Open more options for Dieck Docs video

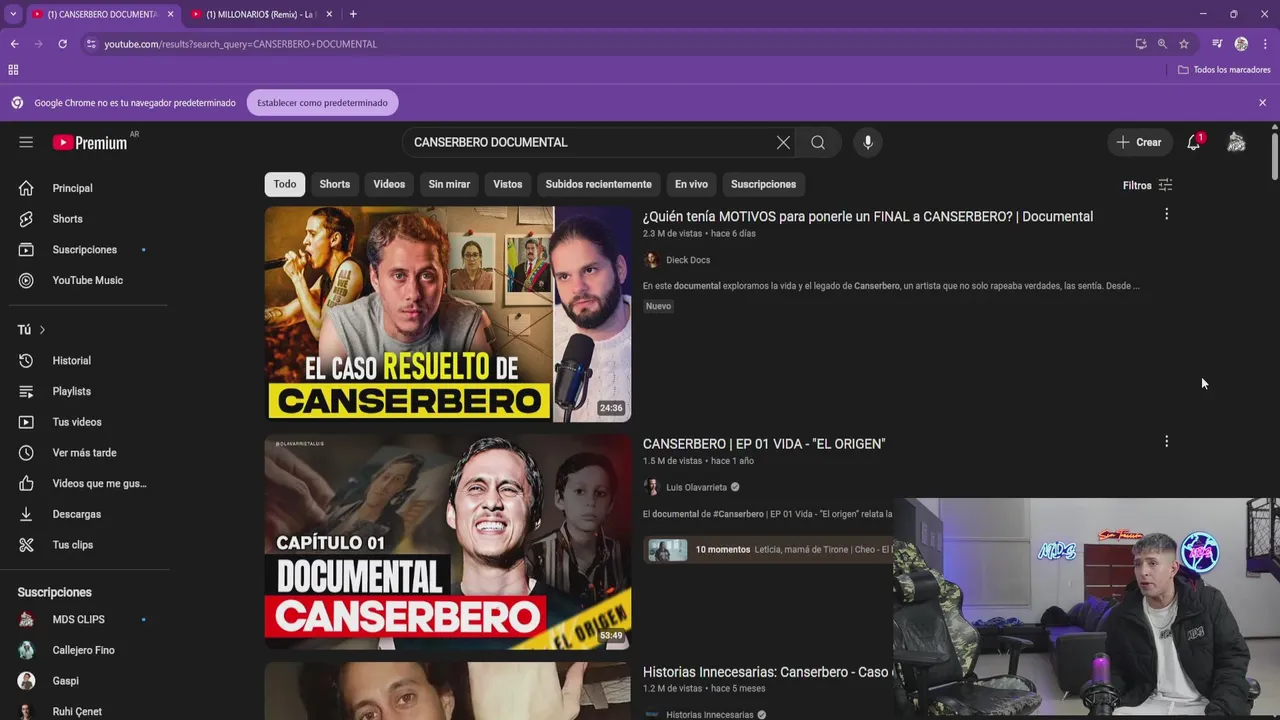click(x=1166, y=215)
